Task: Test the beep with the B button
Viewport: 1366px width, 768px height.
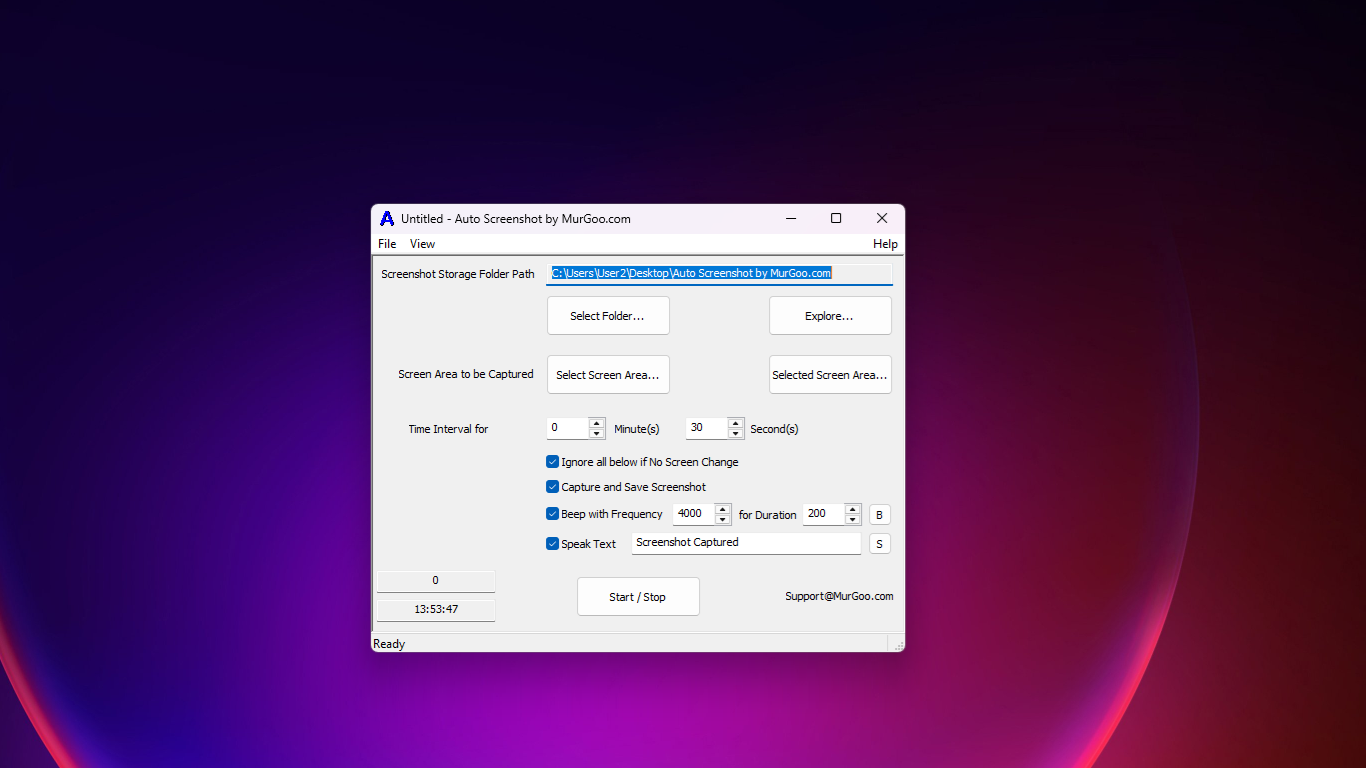Action: pyautogui.click(x=879, y=514)
